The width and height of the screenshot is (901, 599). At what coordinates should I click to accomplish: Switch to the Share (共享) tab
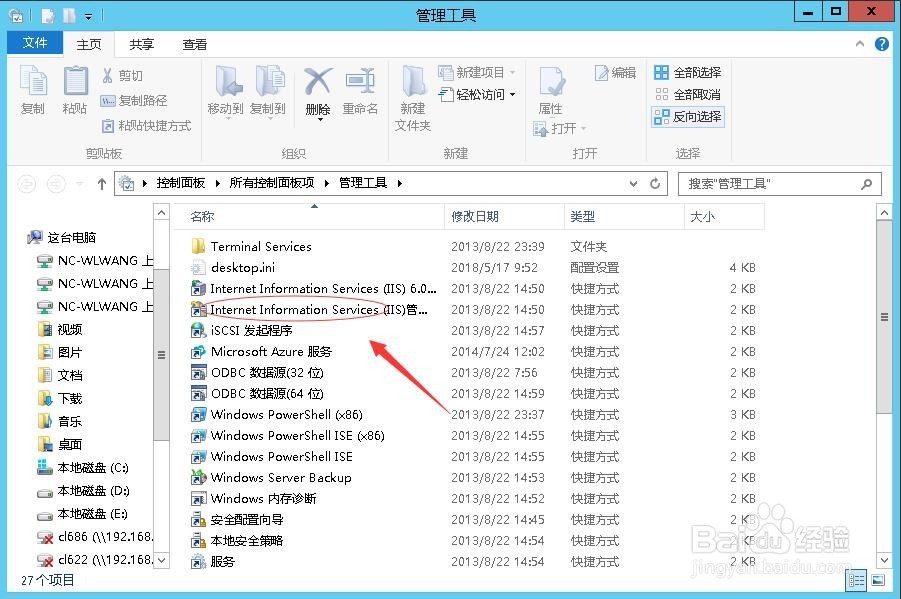(142, 44)
